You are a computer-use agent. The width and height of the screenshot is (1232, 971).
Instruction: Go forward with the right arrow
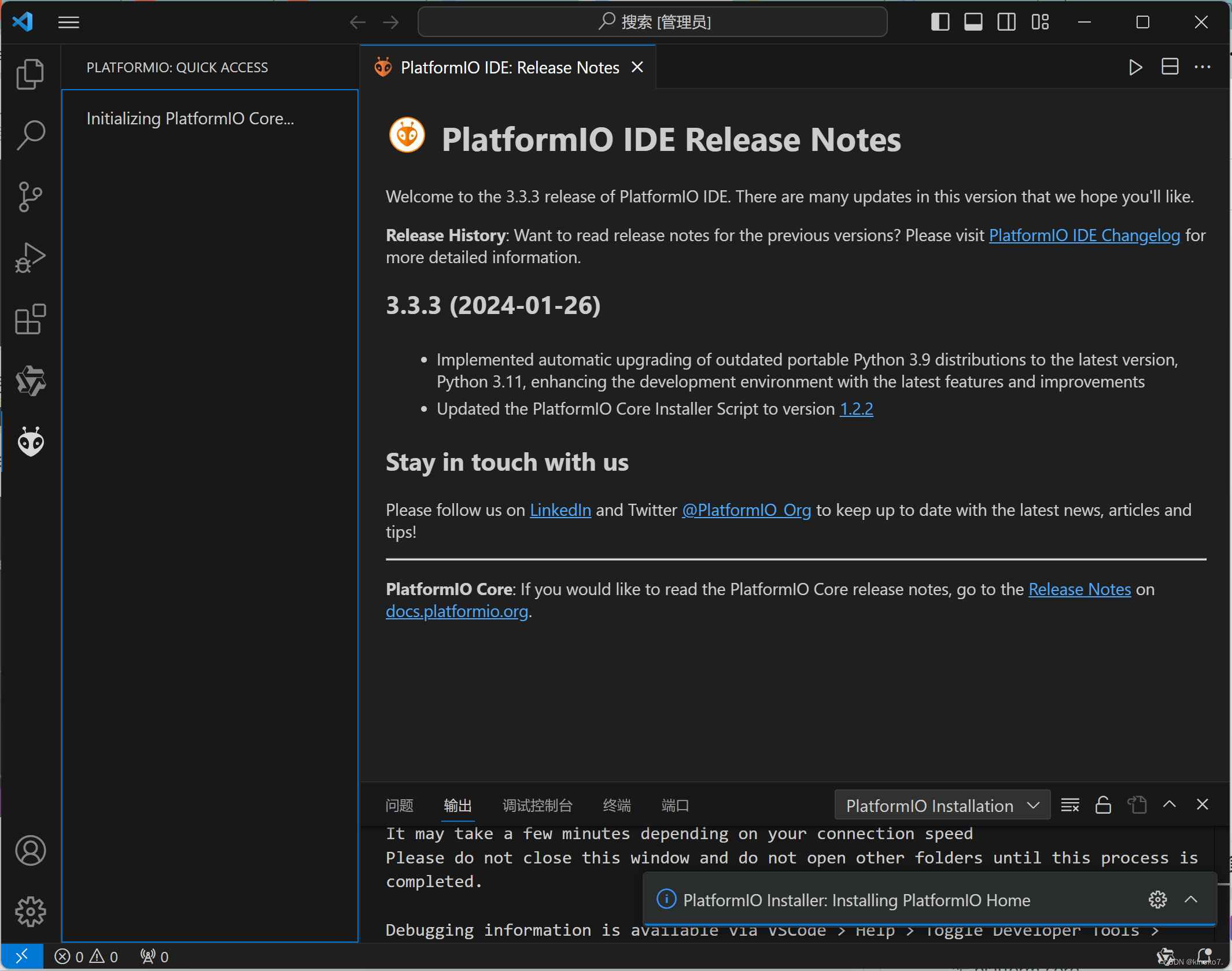[391, 23]
